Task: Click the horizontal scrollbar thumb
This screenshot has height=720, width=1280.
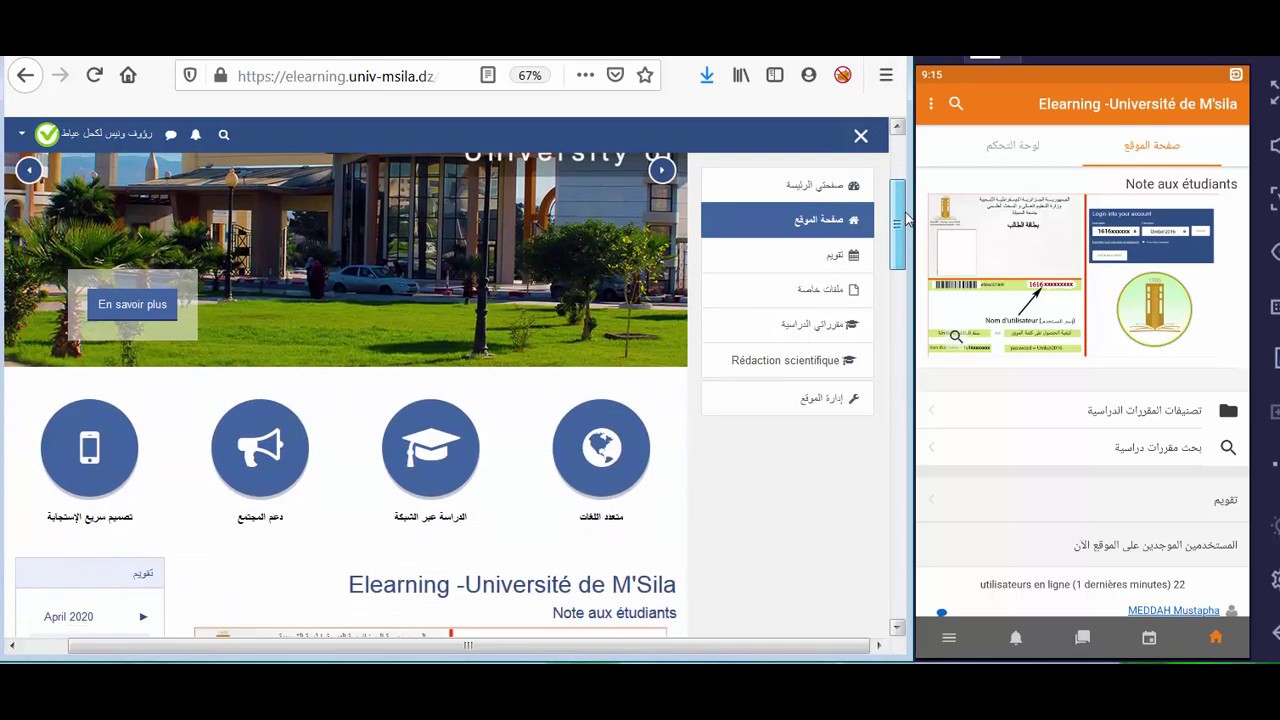Action: coord(468,646)
